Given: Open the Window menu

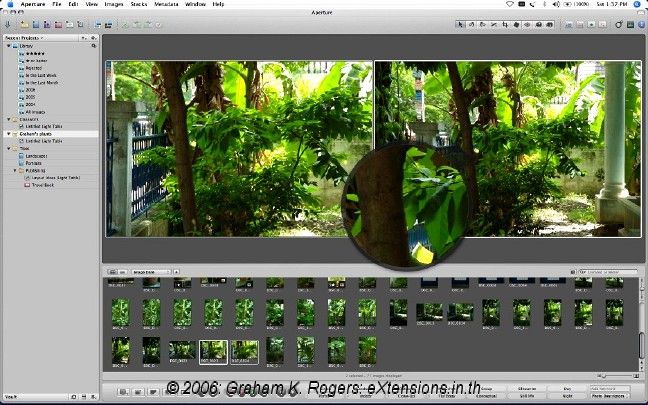Looking at the screenshot, I should coord(195,4).
